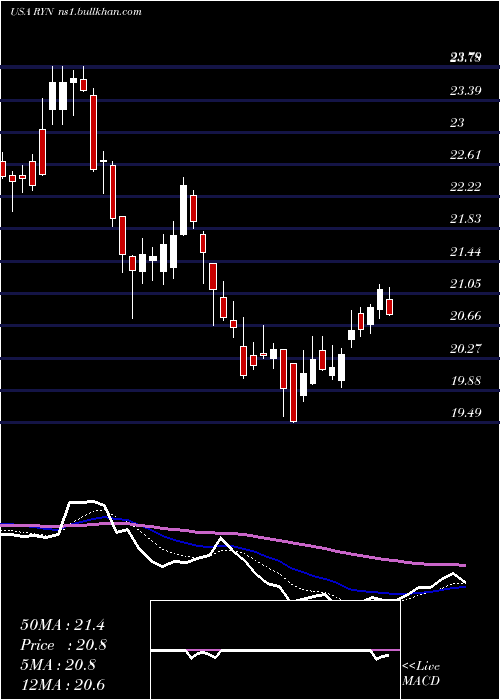Select the 20.27 price axis label
The width and height of the screenshot is (500, 700).
pos(466,349)
